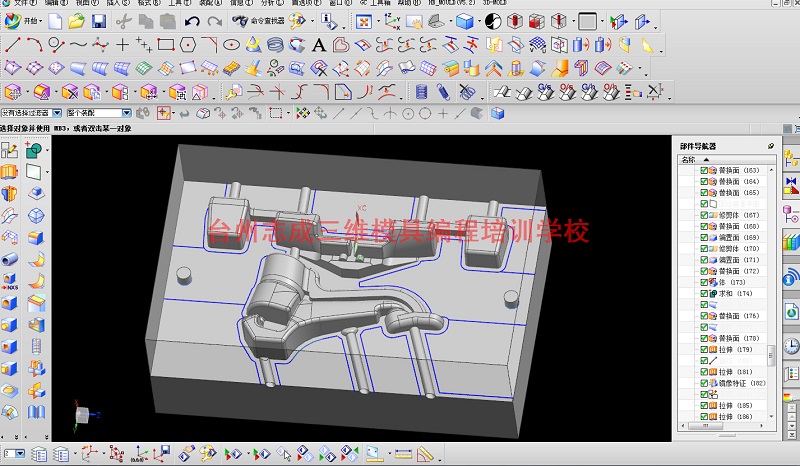Click the Undo arrow icon

pos(192,21)
